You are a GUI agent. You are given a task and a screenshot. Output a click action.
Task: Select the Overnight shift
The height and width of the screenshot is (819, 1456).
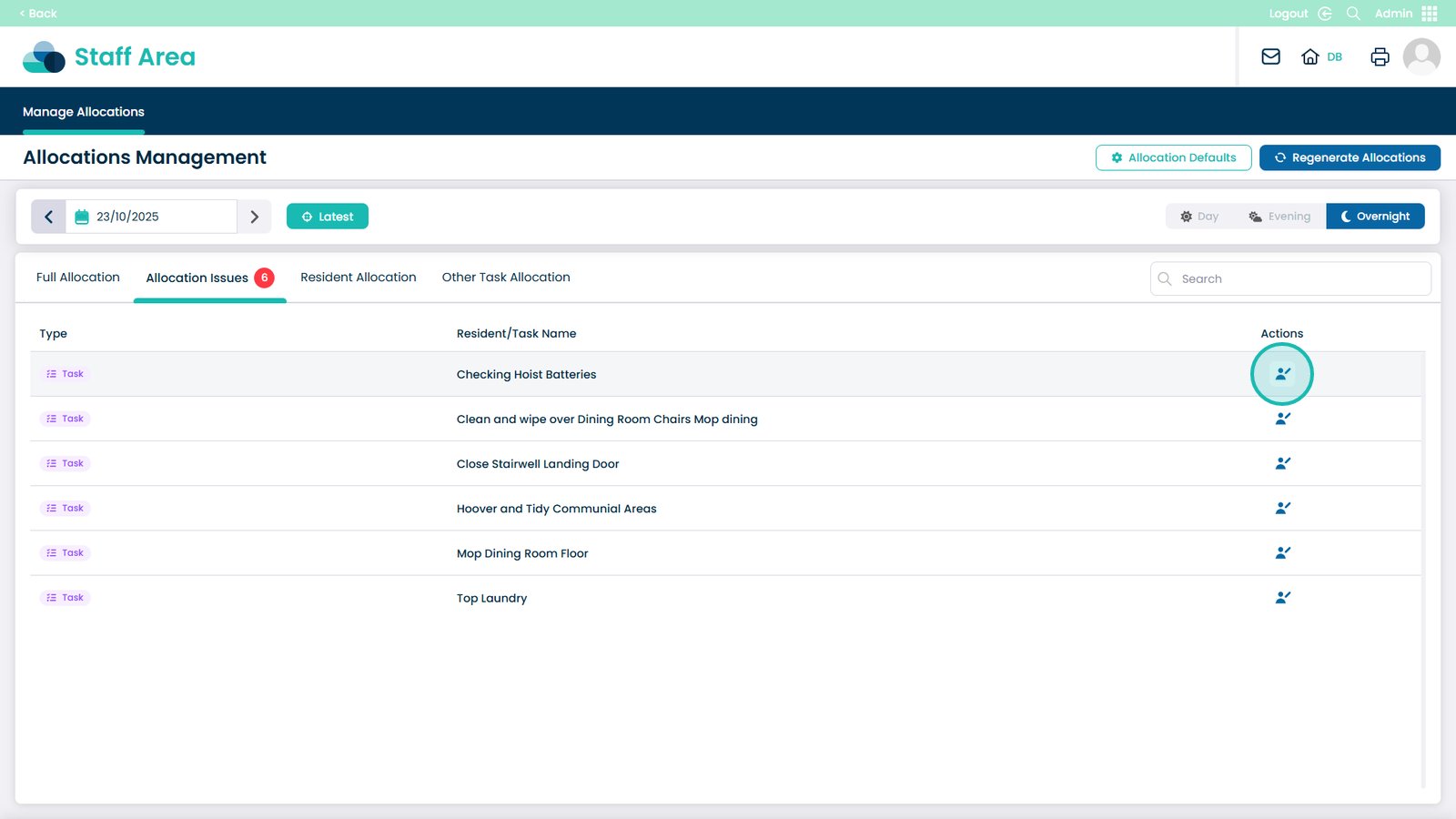tap(1375, 217)
